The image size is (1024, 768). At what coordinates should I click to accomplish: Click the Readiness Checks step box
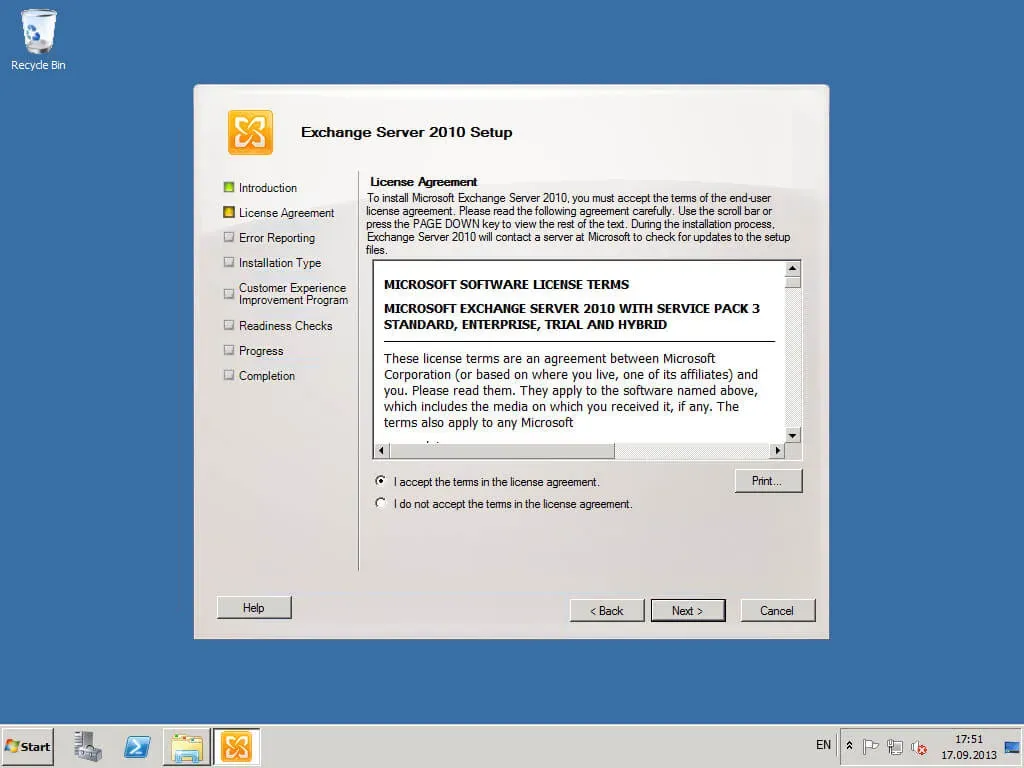click(229, 325)
